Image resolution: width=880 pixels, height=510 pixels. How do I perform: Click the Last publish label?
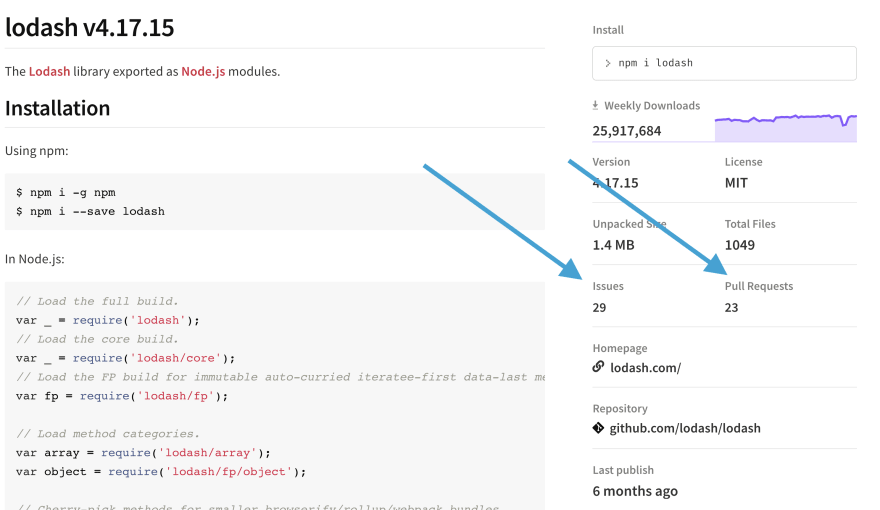pos(623,470)
